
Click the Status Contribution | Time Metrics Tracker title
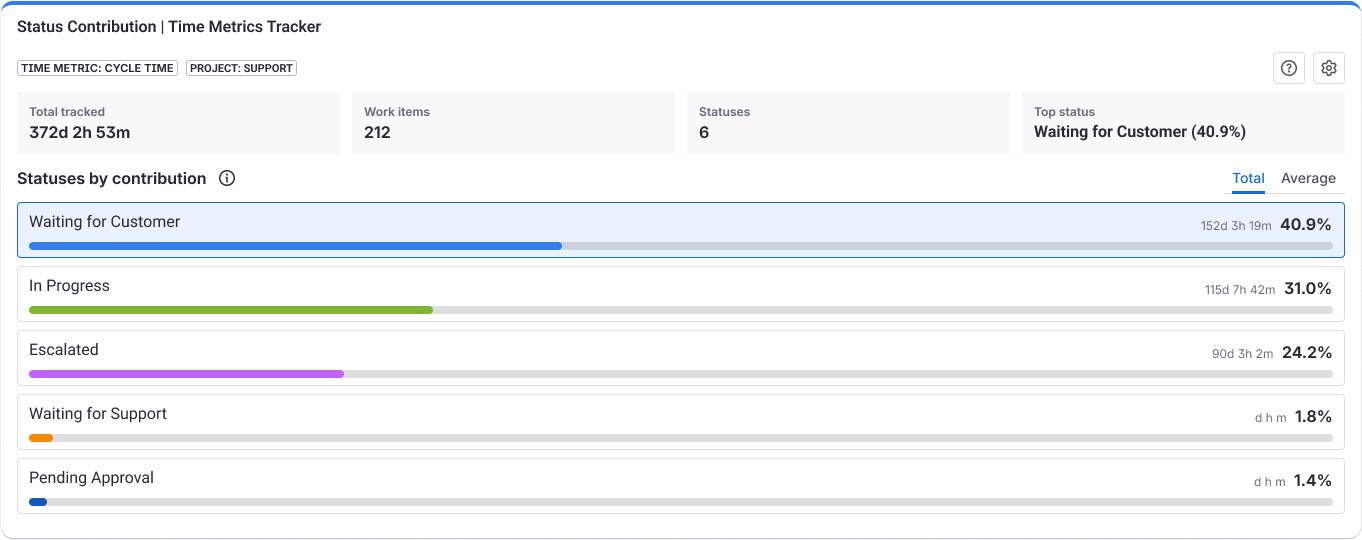(169, 27)
